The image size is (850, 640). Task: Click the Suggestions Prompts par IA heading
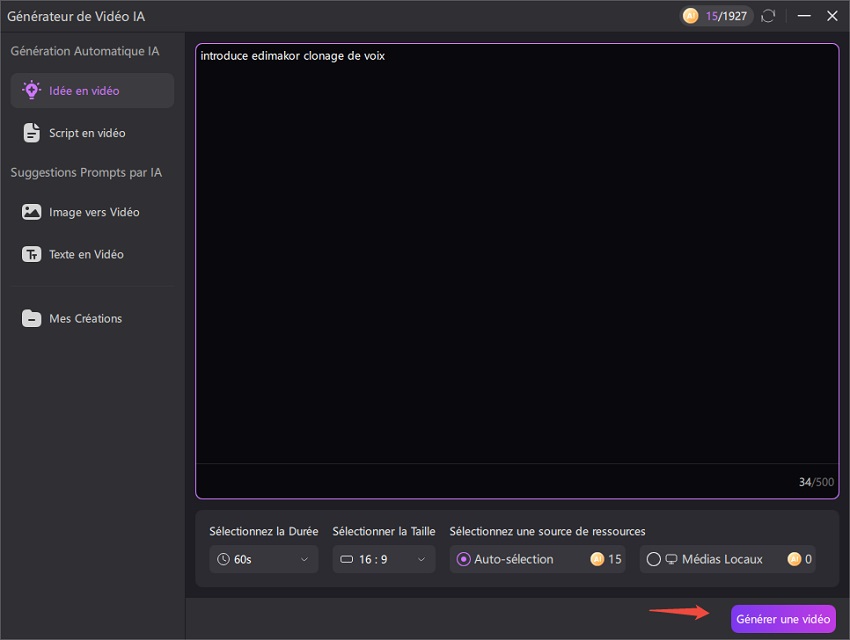(x=86, y=172)
